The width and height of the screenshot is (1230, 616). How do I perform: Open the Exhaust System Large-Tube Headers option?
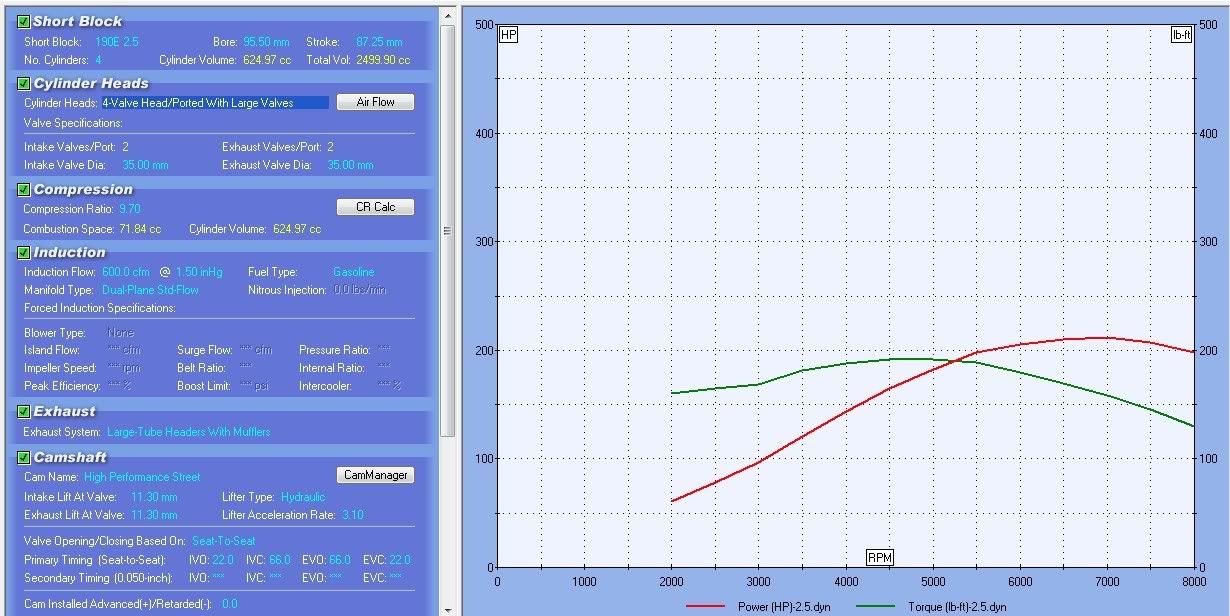tap(188, 432)
